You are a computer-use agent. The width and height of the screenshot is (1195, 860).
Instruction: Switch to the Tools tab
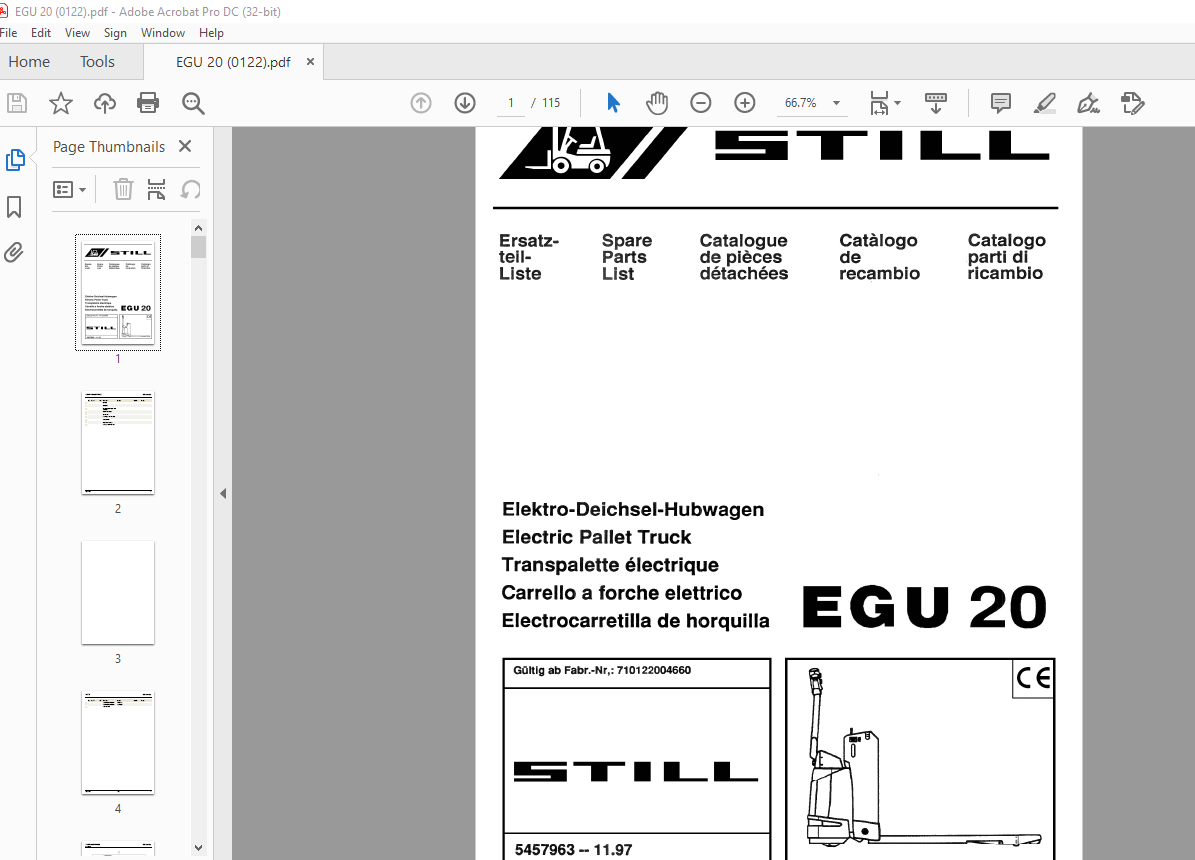pos(98,62)
